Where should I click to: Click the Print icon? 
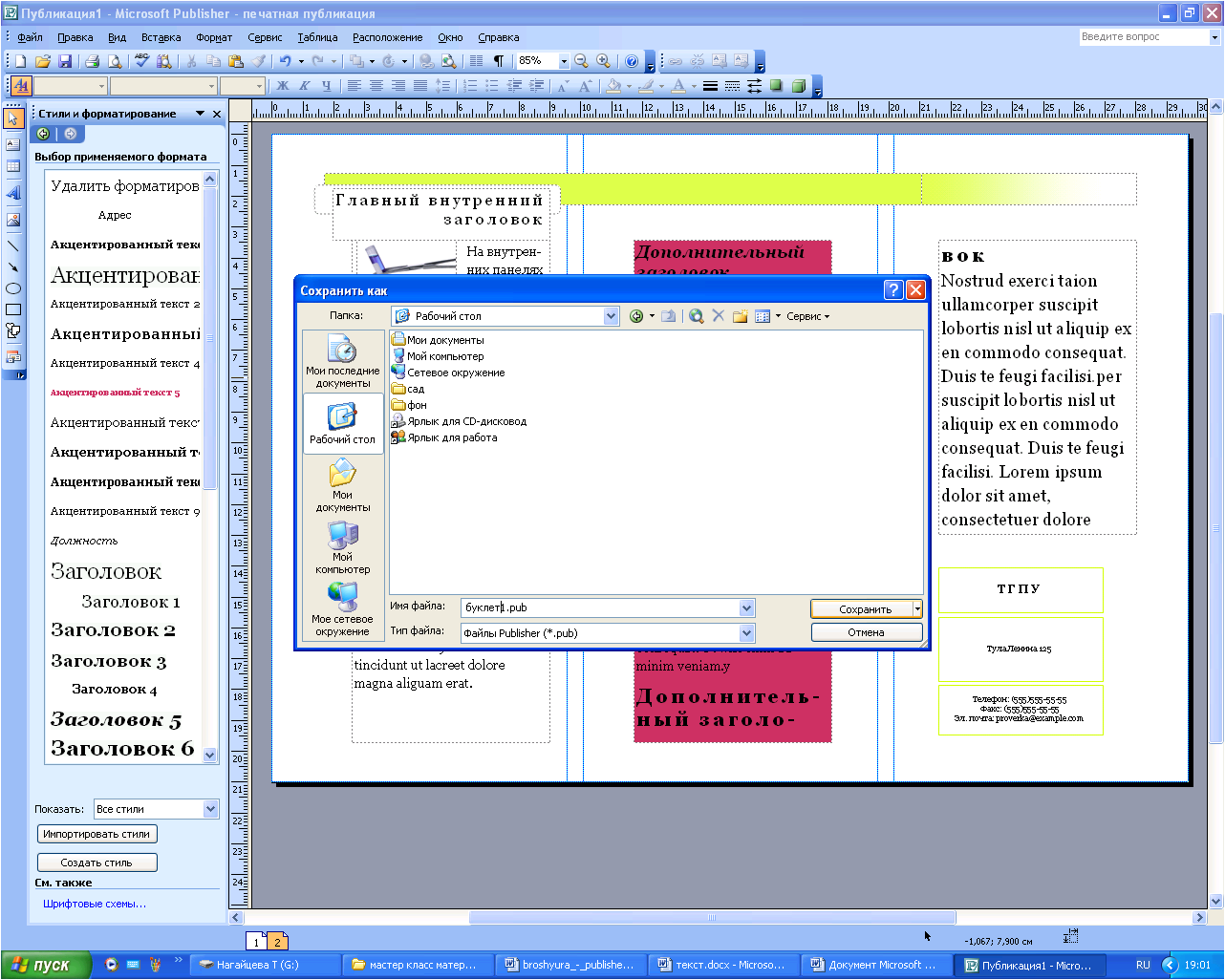[x=93, y=61]
